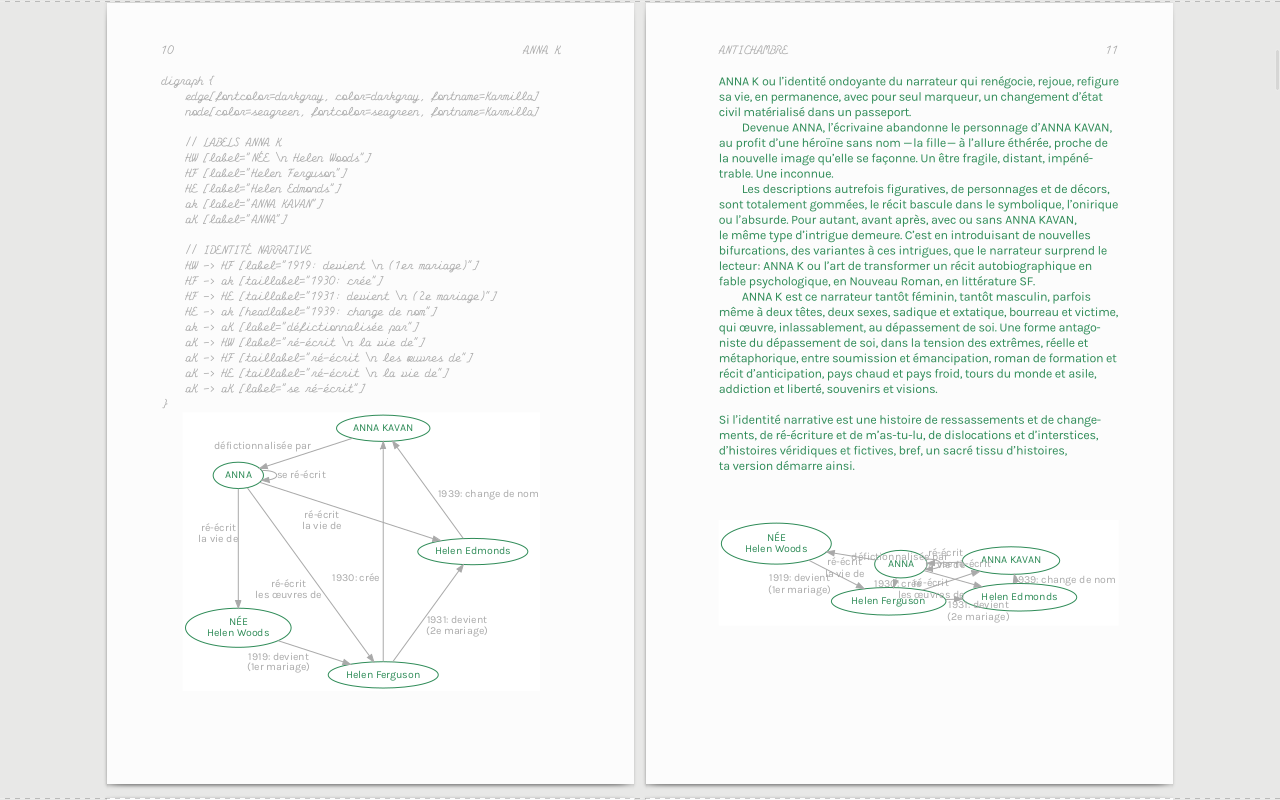Click the Helen Edmonds node on page 10
The height and width of the screenshot is (800, 1280).
472,551
